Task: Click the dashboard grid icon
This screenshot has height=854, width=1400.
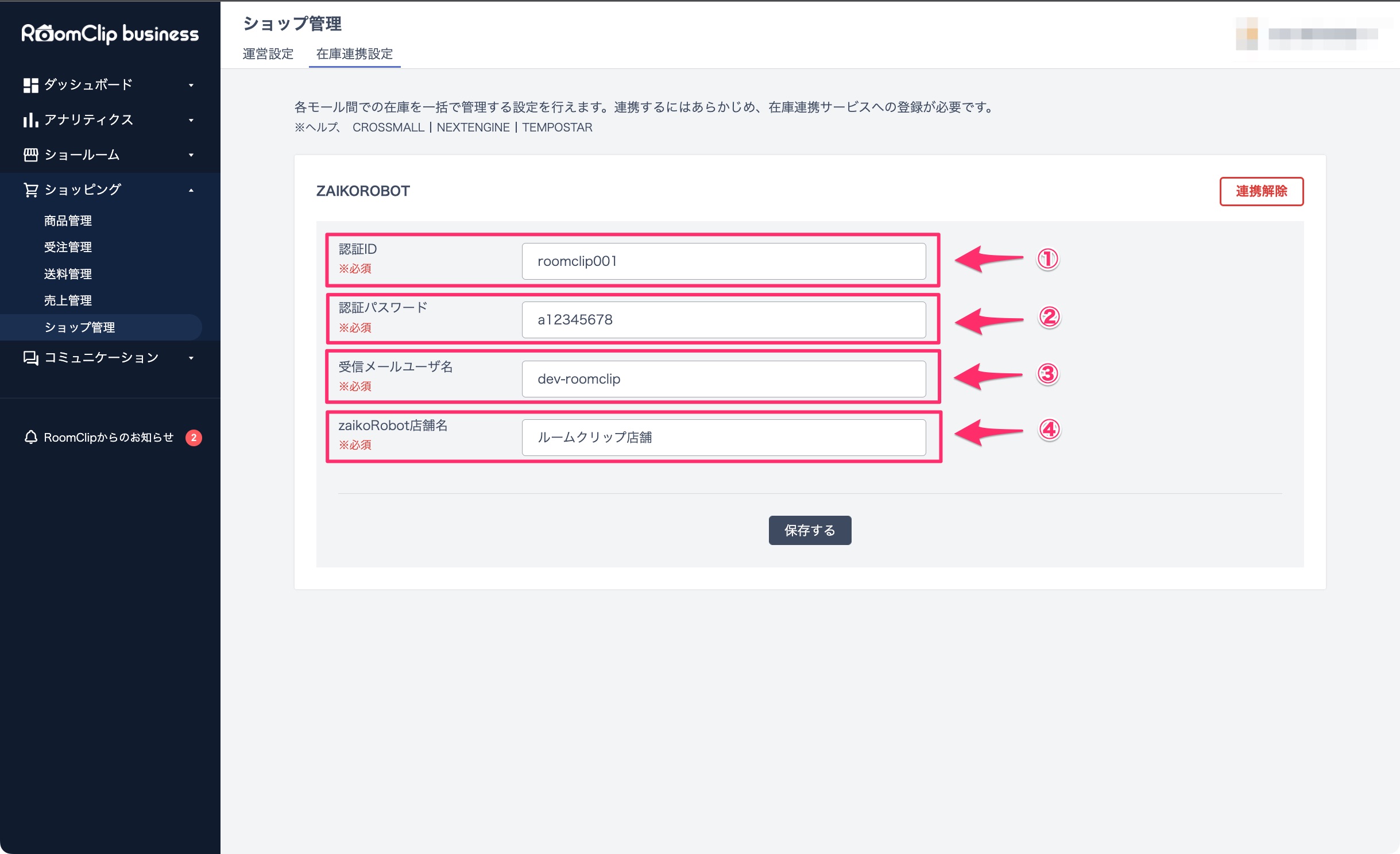Action: [x=30, y=85]
